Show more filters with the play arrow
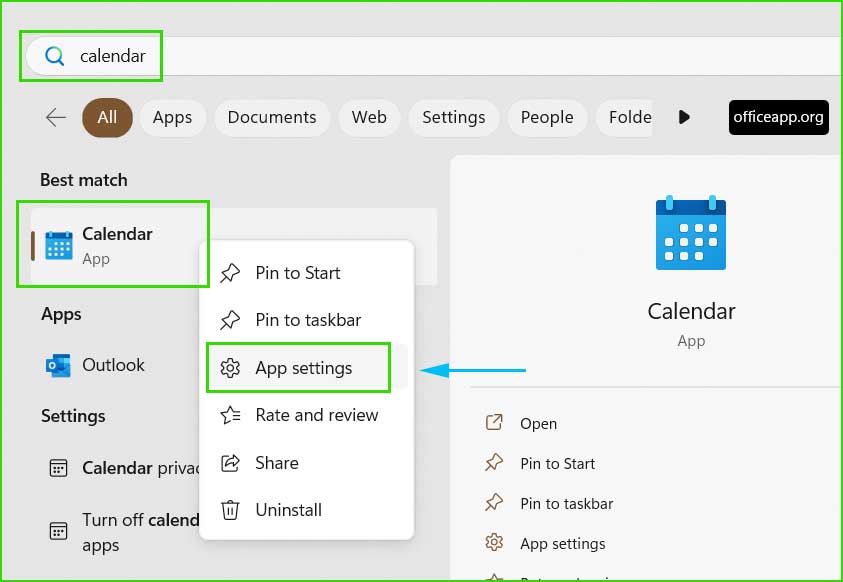Viewport: 843px width, 582px height. (x=684, y=117)
